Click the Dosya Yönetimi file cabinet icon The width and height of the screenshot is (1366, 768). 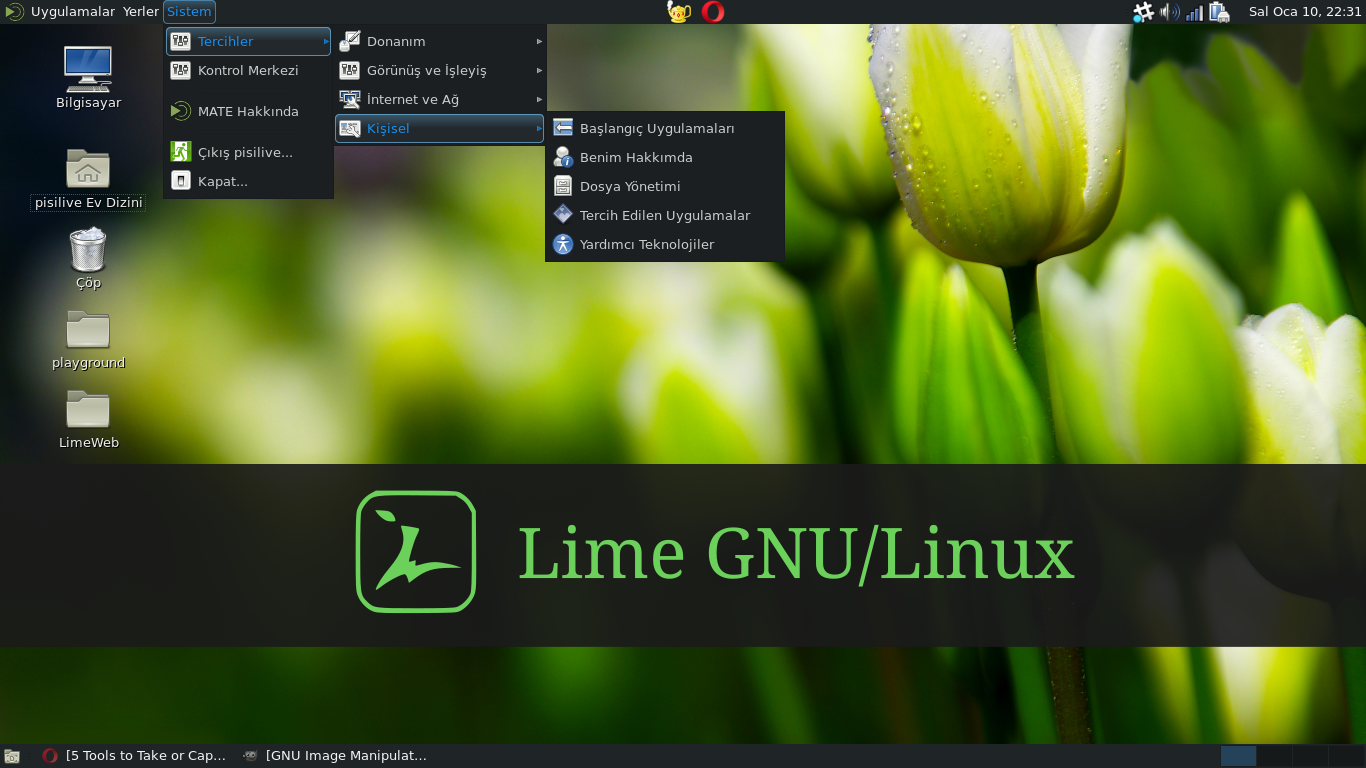[563, 186]
